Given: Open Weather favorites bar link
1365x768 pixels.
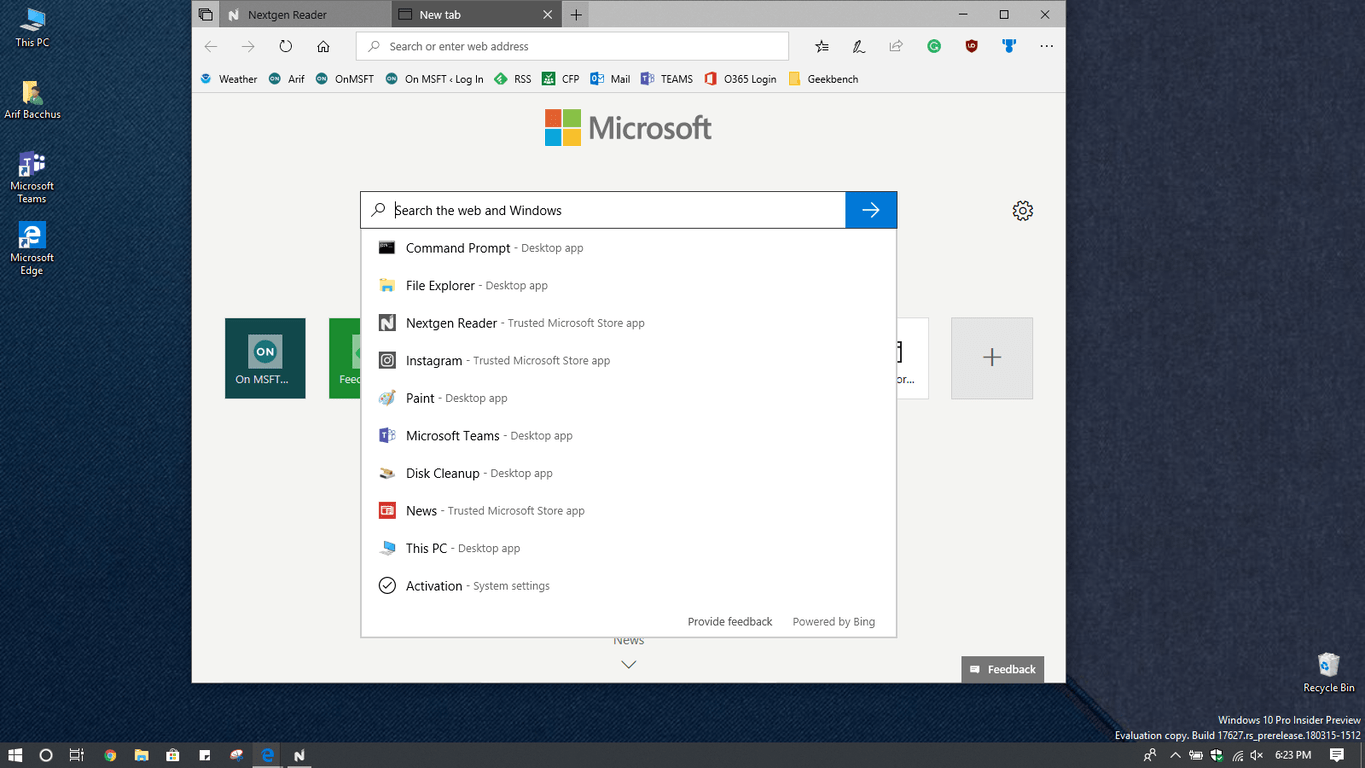Looking at the screenshot, I should (228, 79).
